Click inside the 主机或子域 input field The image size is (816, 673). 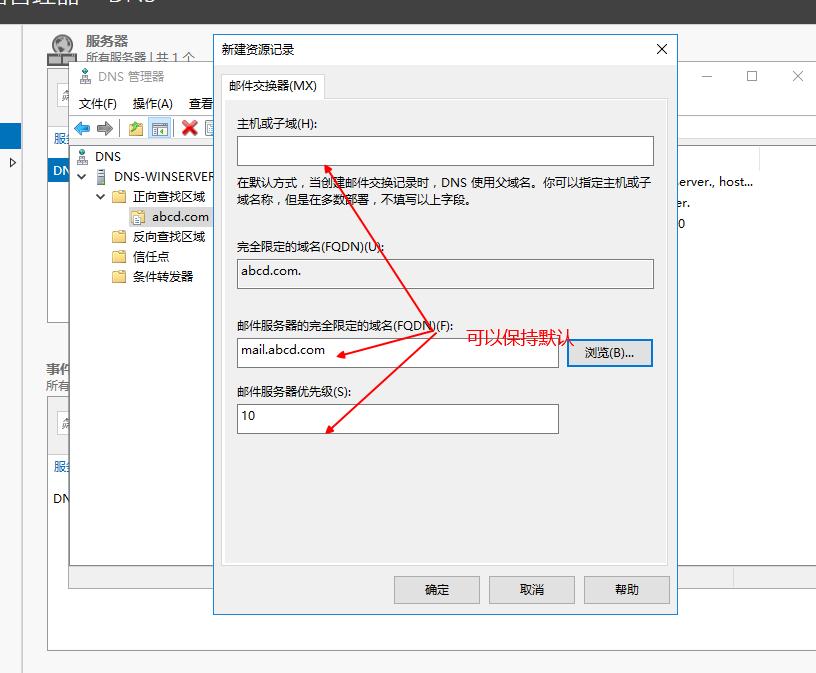click(x=444, y=150)
